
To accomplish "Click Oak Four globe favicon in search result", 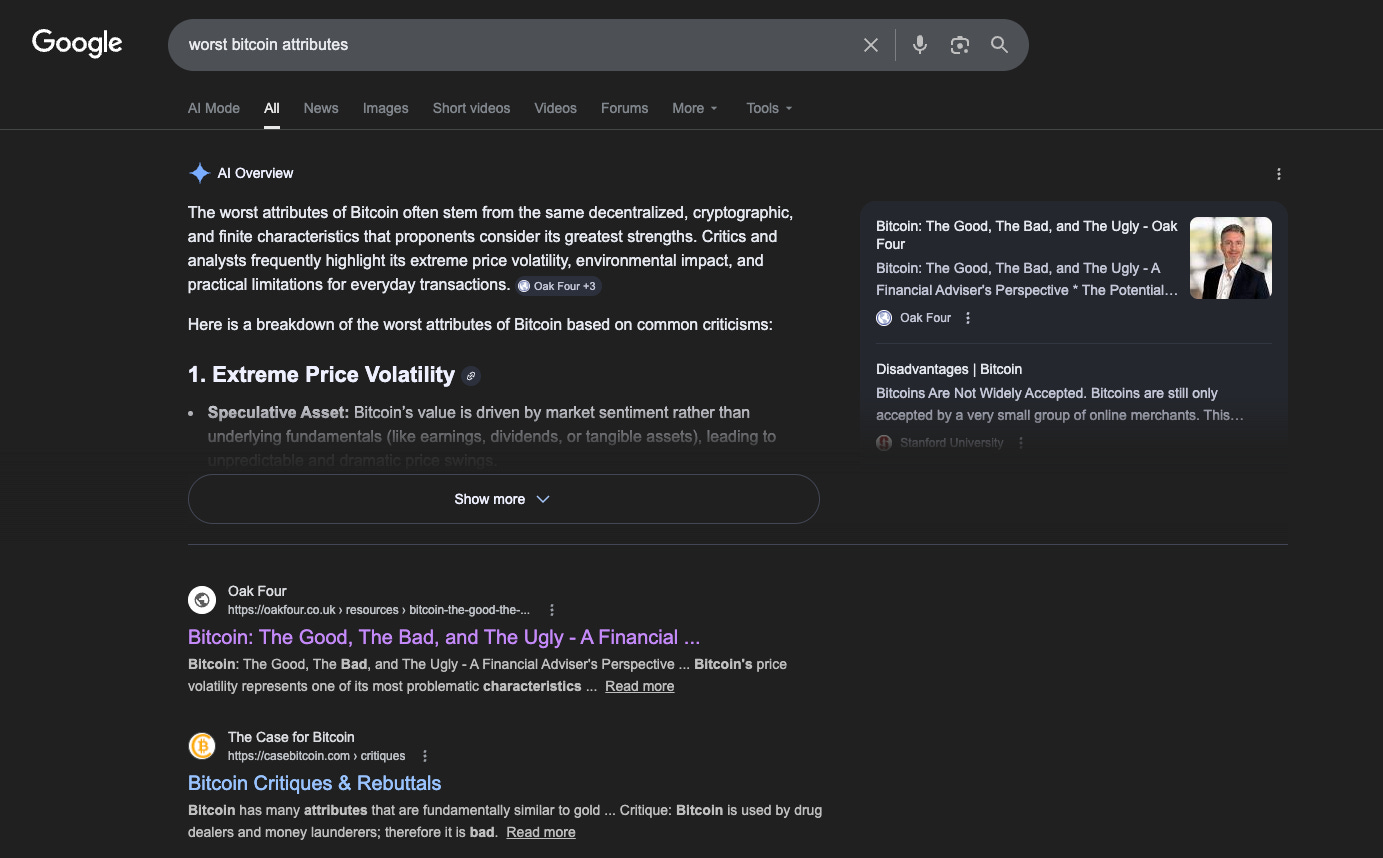I will click(x=202, y=600).
